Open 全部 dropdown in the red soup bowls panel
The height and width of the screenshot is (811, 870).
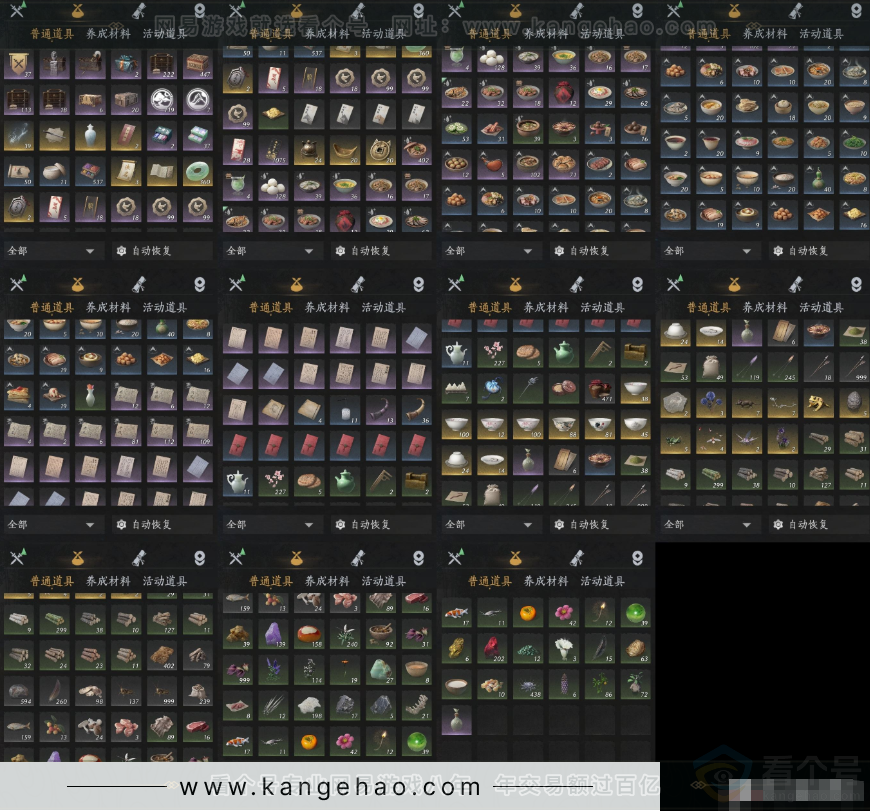coord(709,251)
